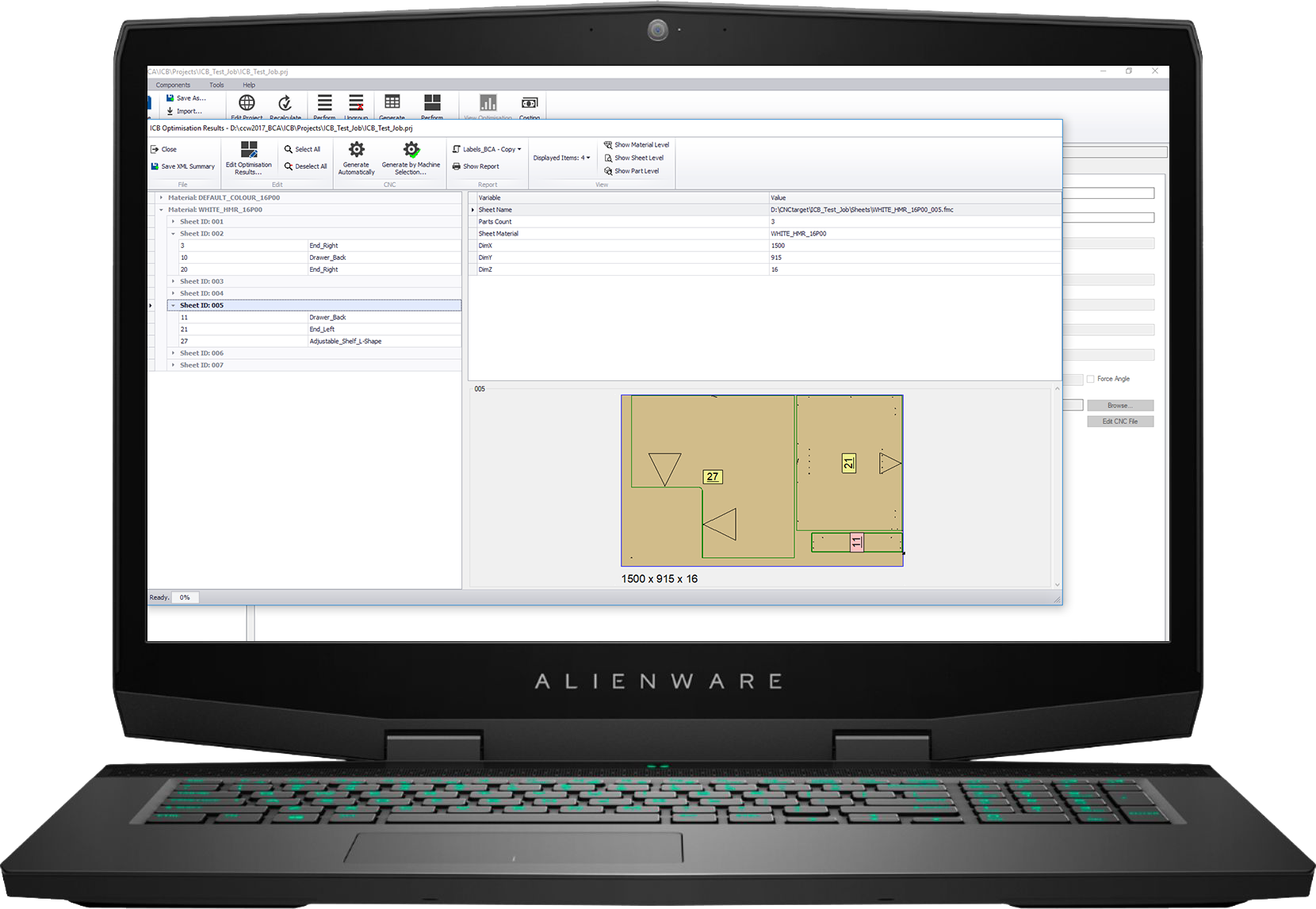Expand Sheet ID: 004
Viewport: 1316px width, 909px height.
tap(173, 293)
